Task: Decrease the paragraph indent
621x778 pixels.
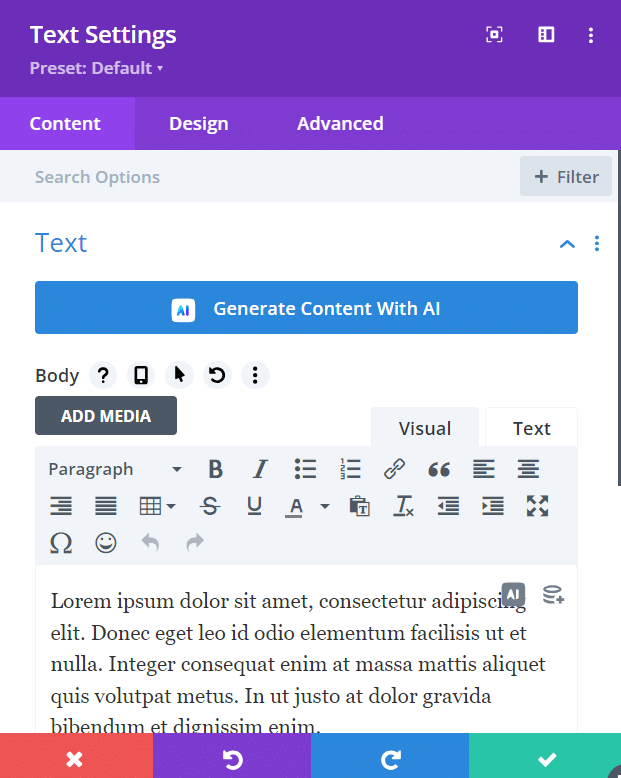Action: click(448, 506)
